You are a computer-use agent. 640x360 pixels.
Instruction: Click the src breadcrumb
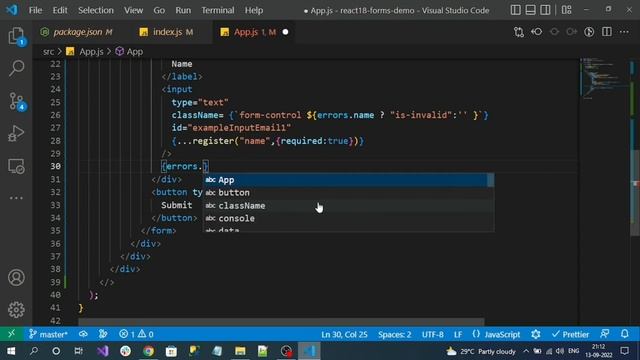pyautogui.click(x=49, y=52)
